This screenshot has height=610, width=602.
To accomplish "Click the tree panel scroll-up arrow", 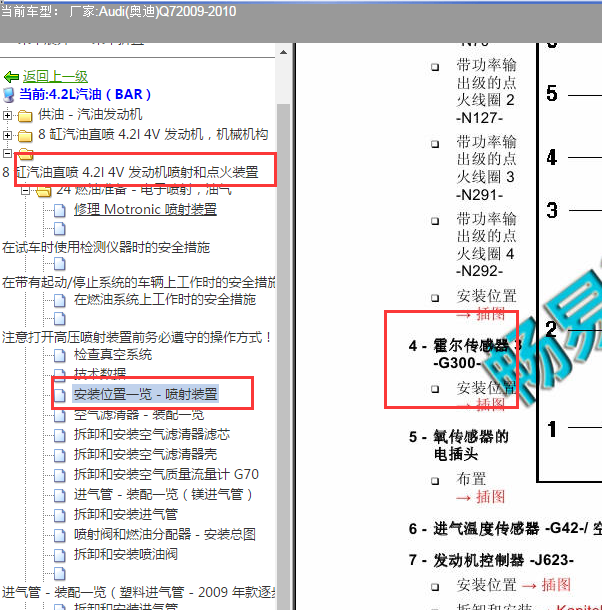I will point(283,53).
